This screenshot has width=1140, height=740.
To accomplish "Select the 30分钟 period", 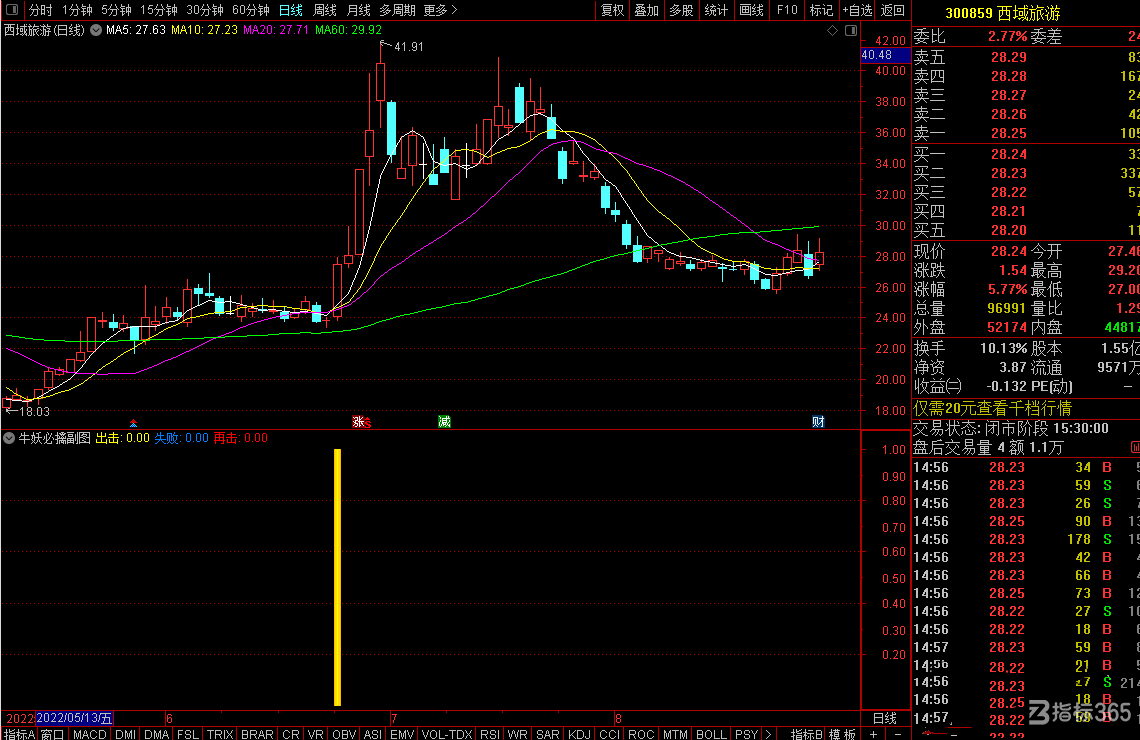I will [x=205, y=10].
